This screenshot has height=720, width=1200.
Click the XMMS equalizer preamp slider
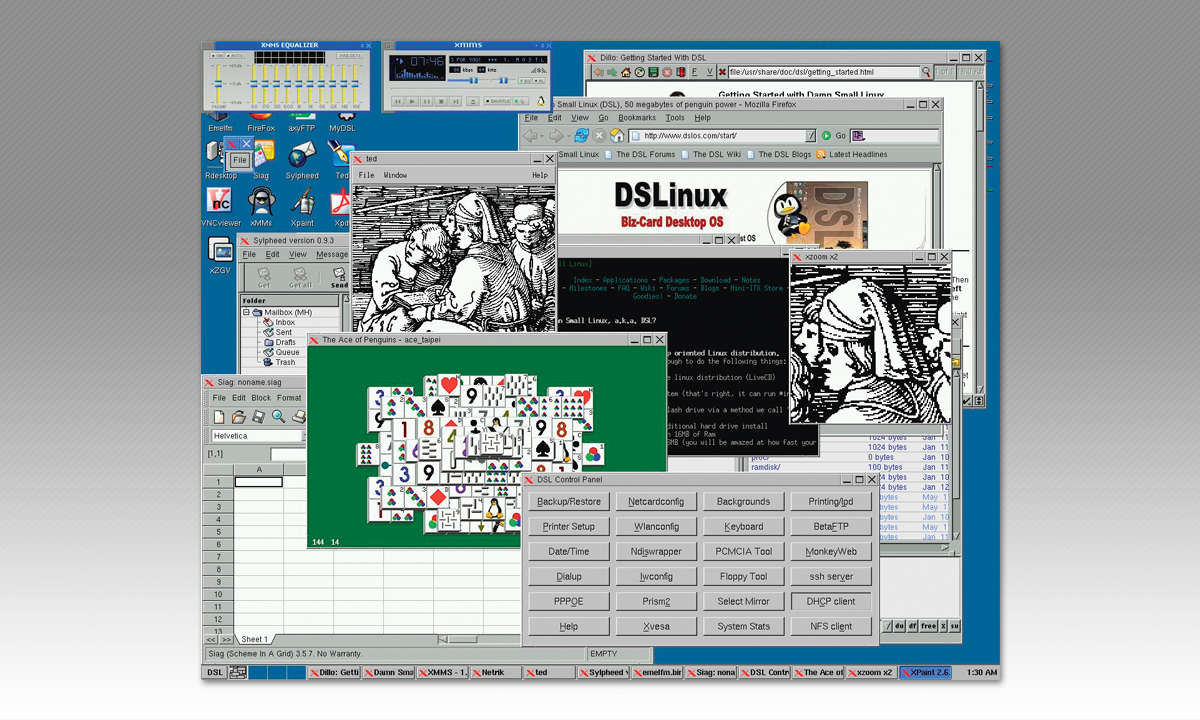click(217, 83)
